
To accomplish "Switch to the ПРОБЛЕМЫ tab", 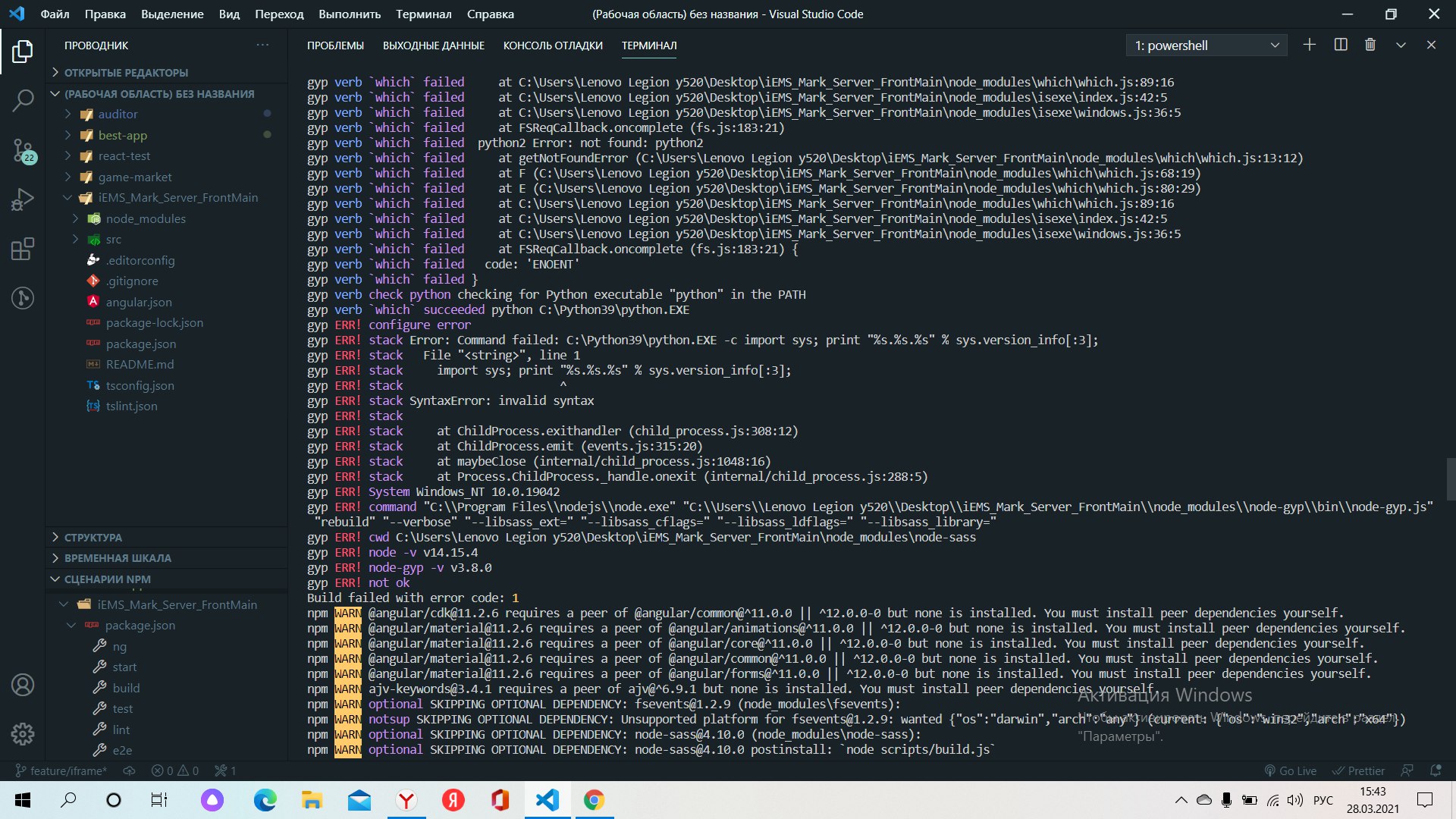I will click(x=335, y=45).
